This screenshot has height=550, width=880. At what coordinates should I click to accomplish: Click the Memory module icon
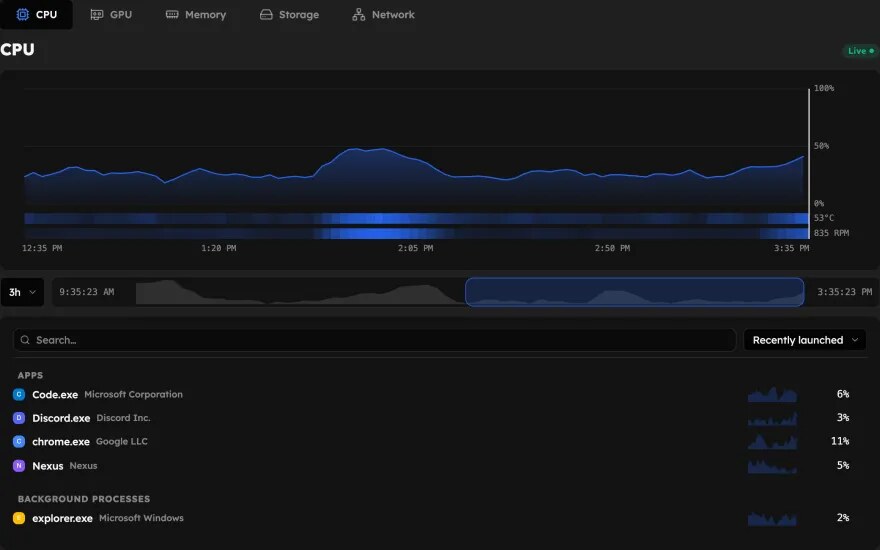tap(172, 15)
